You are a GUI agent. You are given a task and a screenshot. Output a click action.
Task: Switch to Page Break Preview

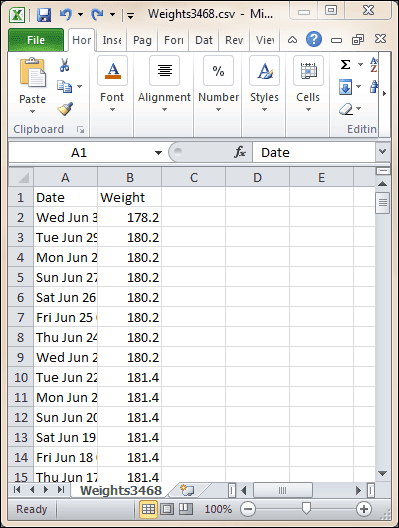186,509
